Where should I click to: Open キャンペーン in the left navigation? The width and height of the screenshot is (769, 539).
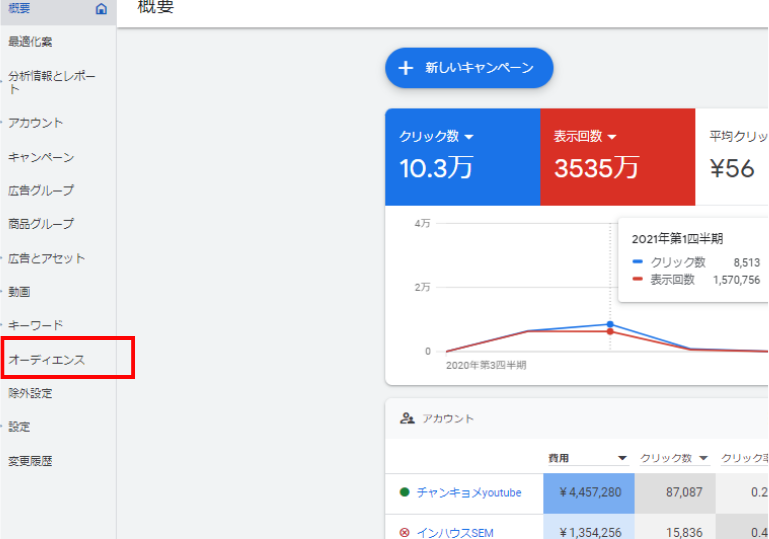(41, 157)
